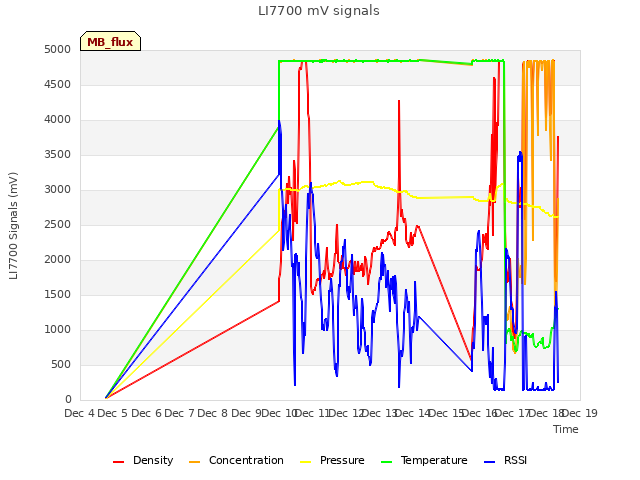Click the Dec 13 date tick
This screenshot has height=480, width=640.
point(380,413)
